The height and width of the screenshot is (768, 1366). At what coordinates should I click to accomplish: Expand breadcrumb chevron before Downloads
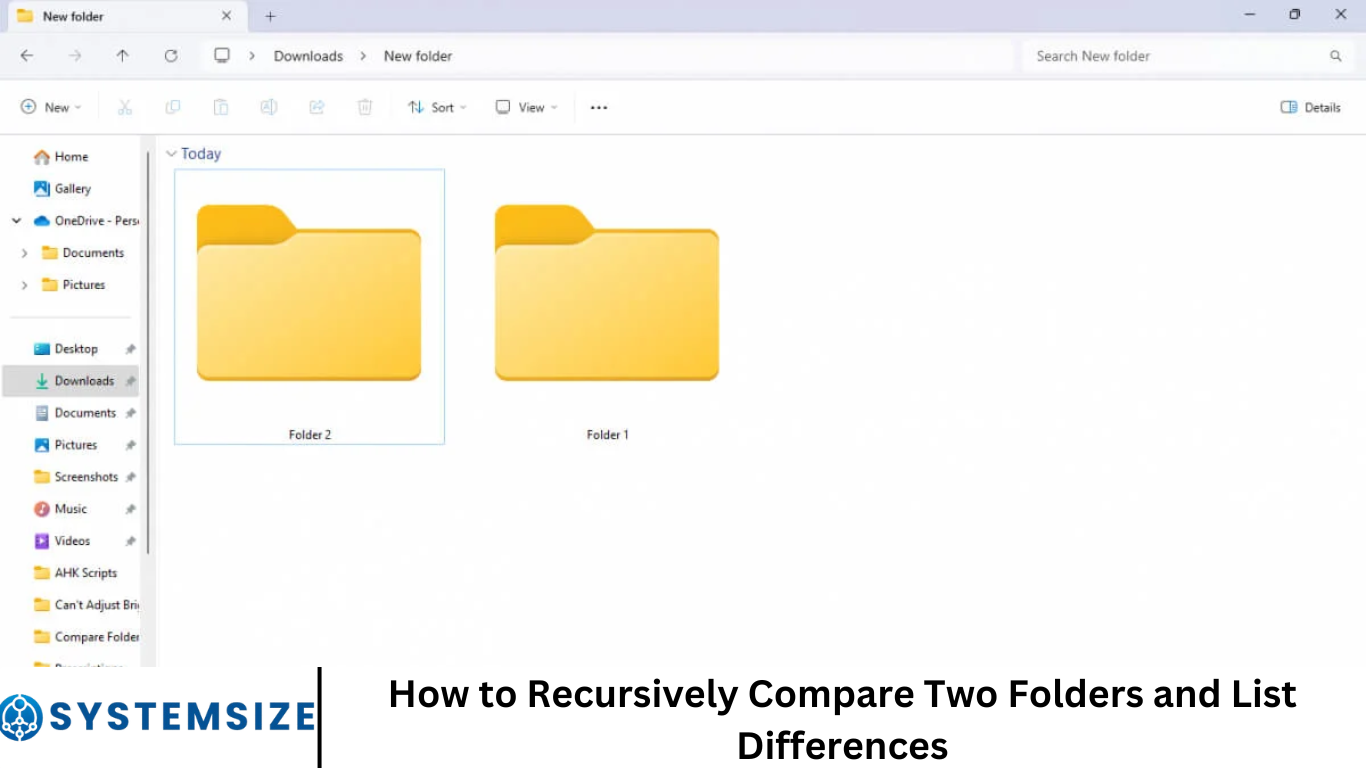pyautogui.click(x=252, y=56)
